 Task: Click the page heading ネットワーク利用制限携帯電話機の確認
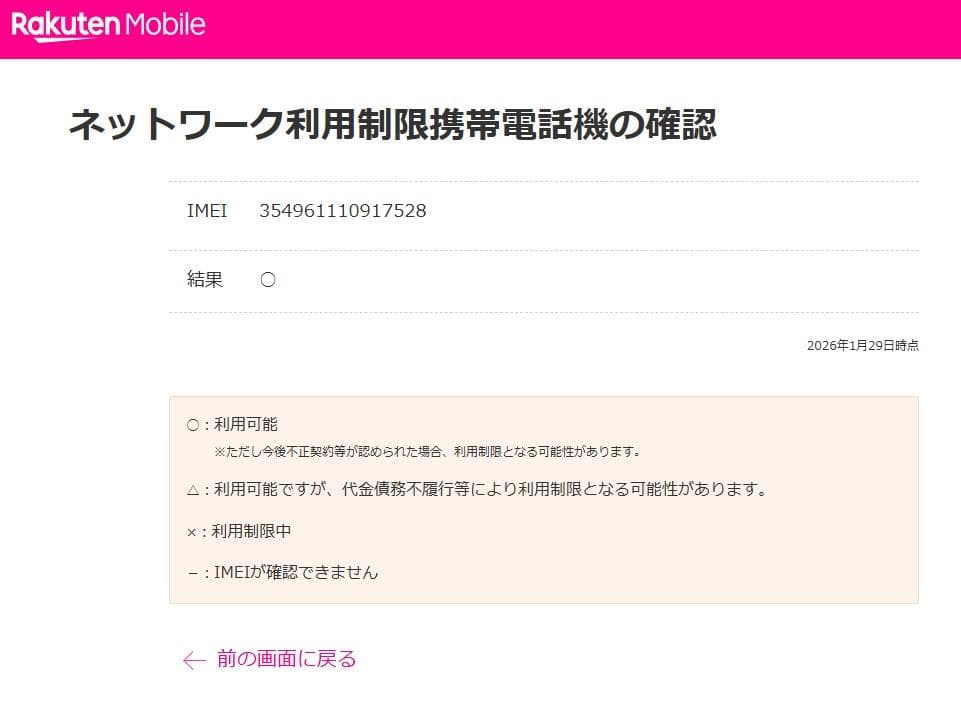pos(392,126)
